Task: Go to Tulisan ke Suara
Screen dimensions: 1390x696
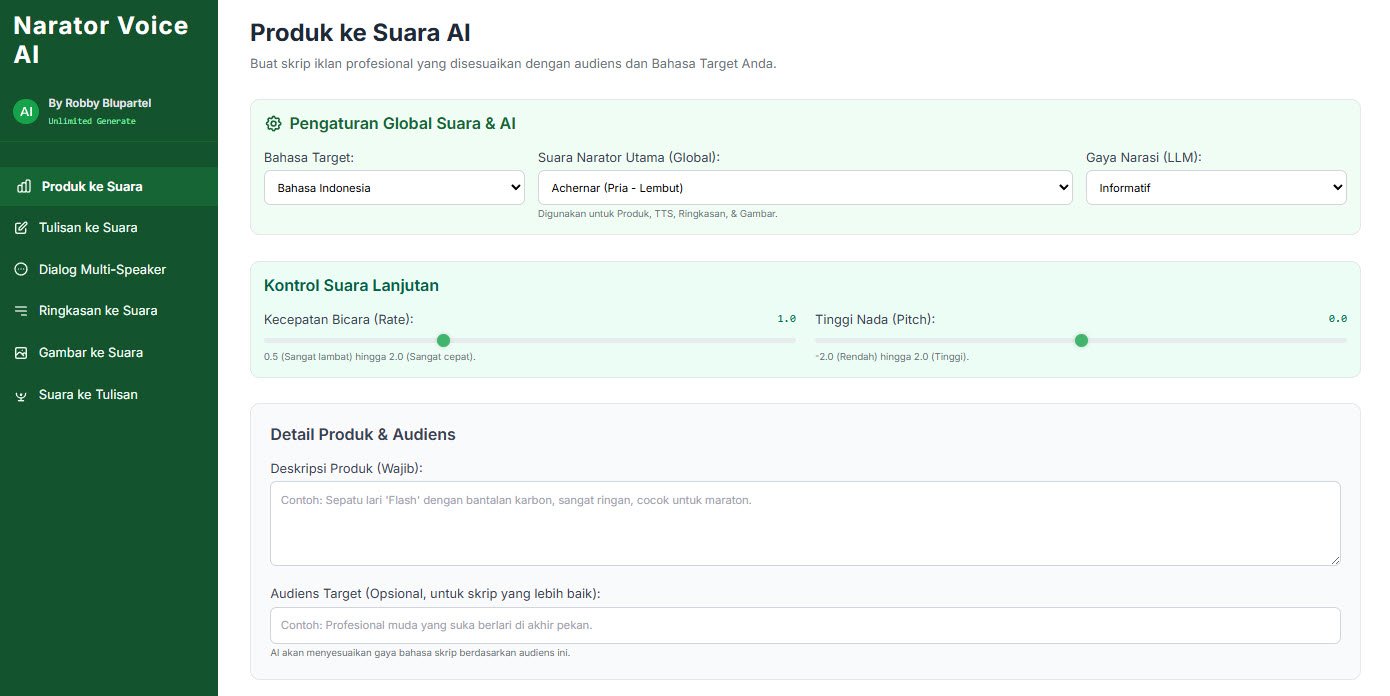Action: (109, 228)
